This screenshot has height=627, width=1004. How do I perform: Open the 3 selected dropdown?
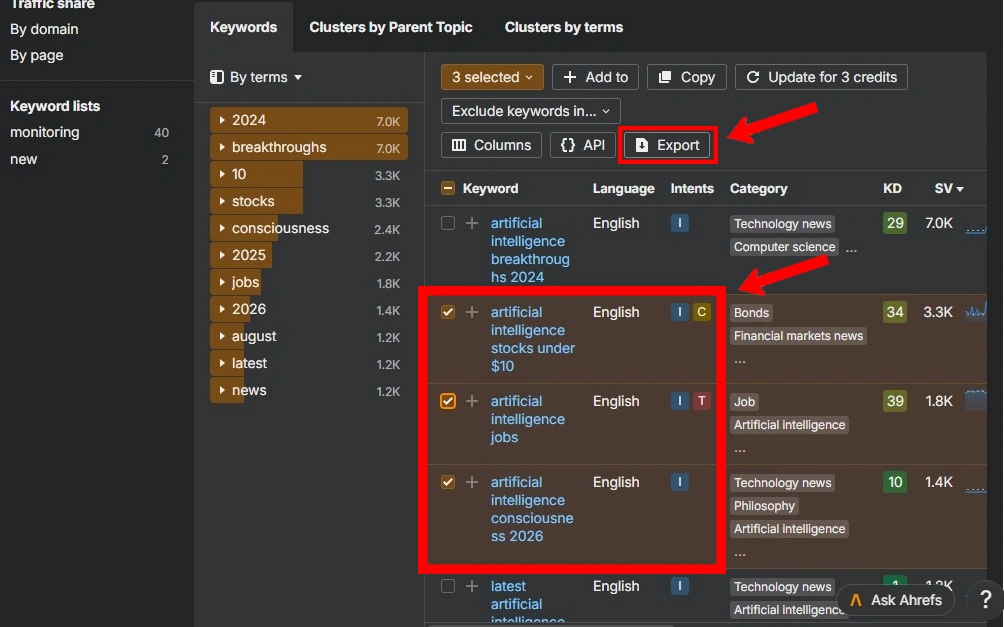coord(492,77)
